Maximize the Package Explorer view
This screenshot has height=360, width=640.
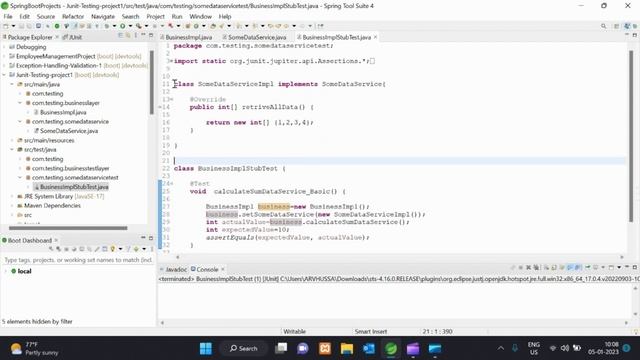click(151, 36)
